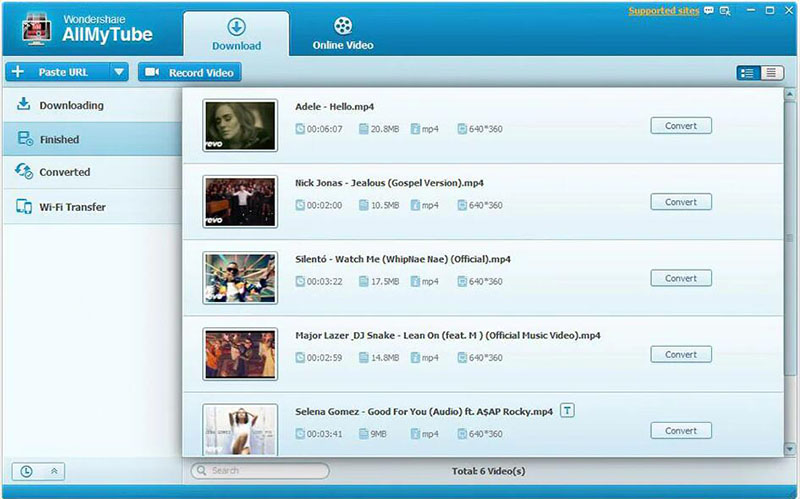Screen dimensions: 800x499
Task: Click the file size icon for Silentó video
Action: [x=363, y=281]
